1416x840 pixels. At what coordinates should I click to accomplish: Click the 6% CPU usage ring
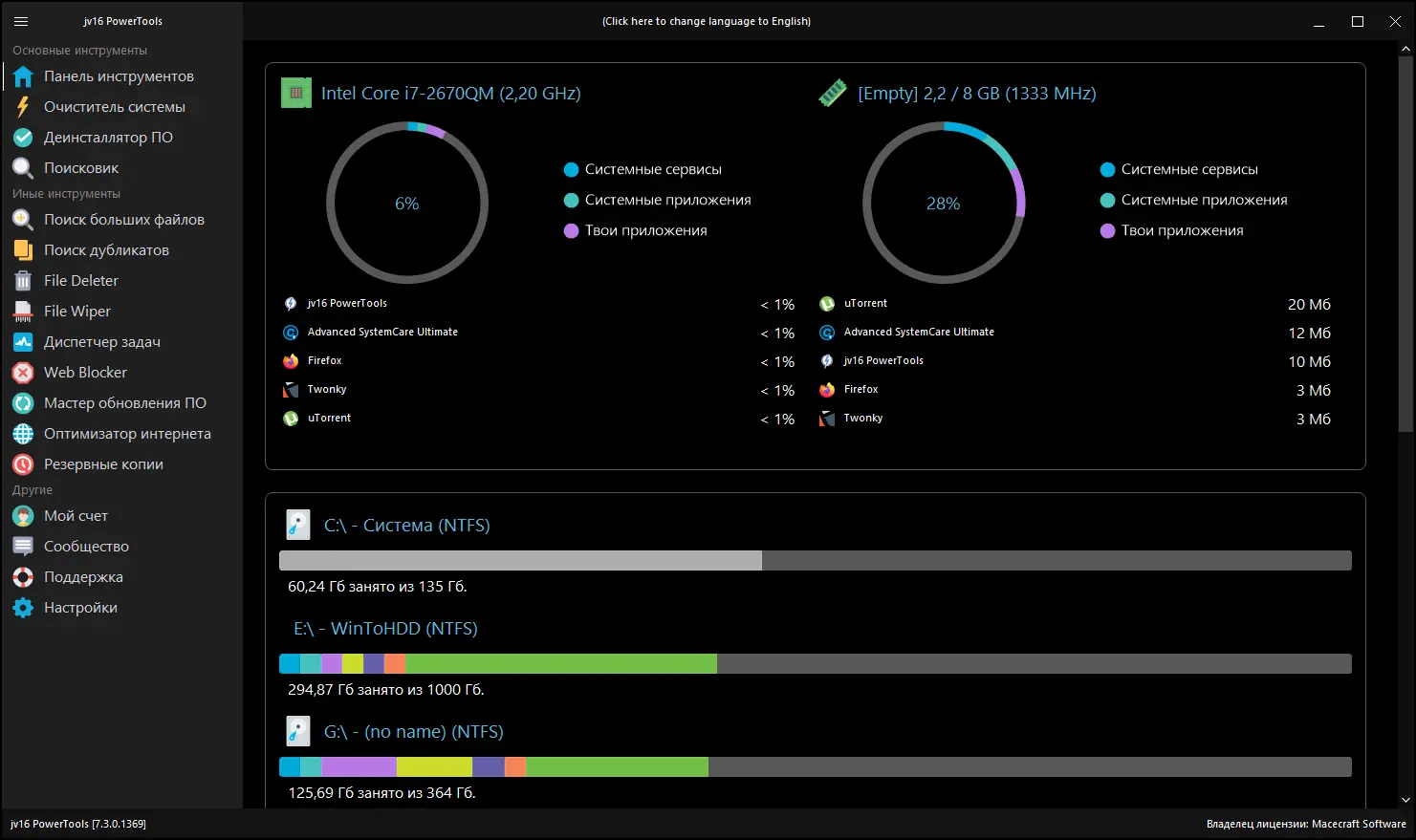407,203
